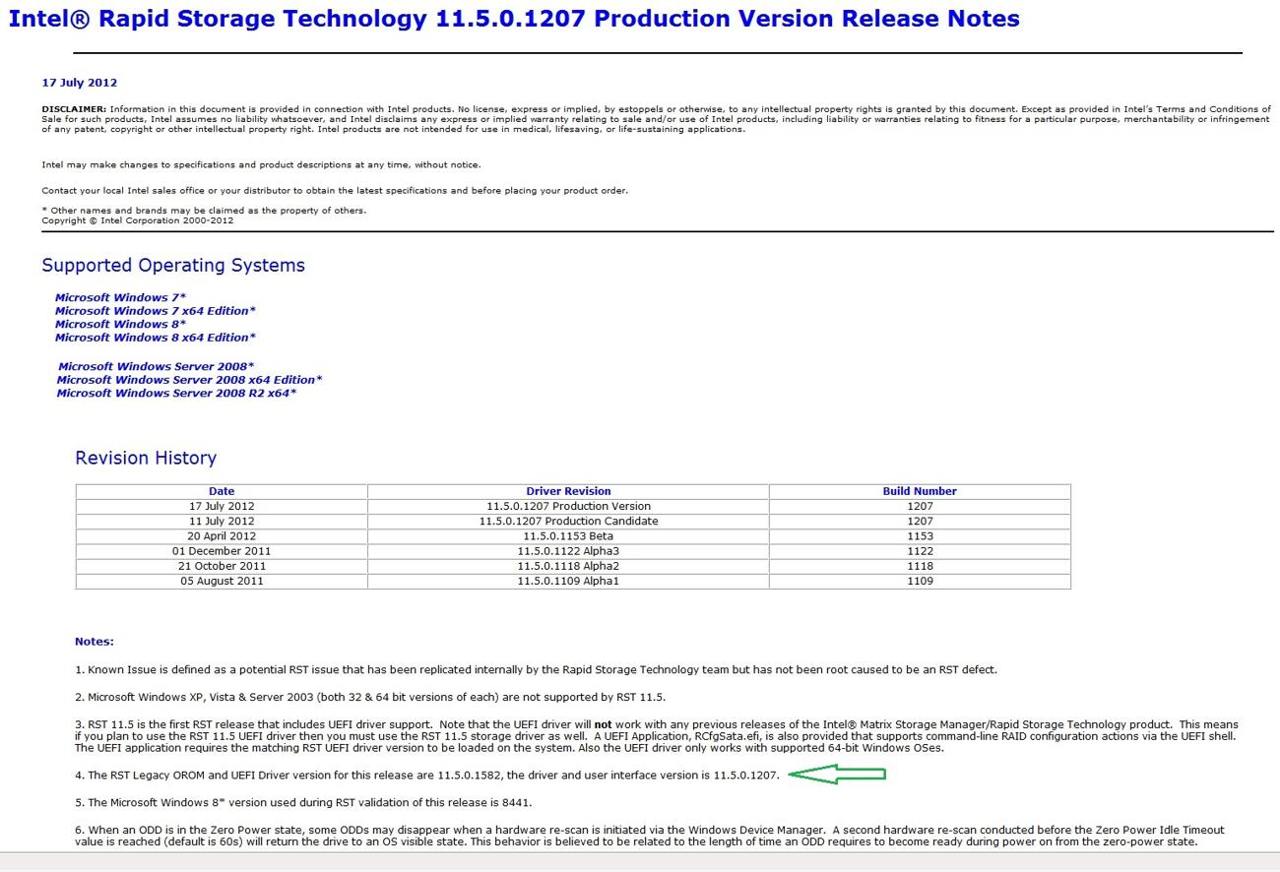
Task: Click the line 'Intel may make changes to specifications'
Action: (x=261, y=165)
